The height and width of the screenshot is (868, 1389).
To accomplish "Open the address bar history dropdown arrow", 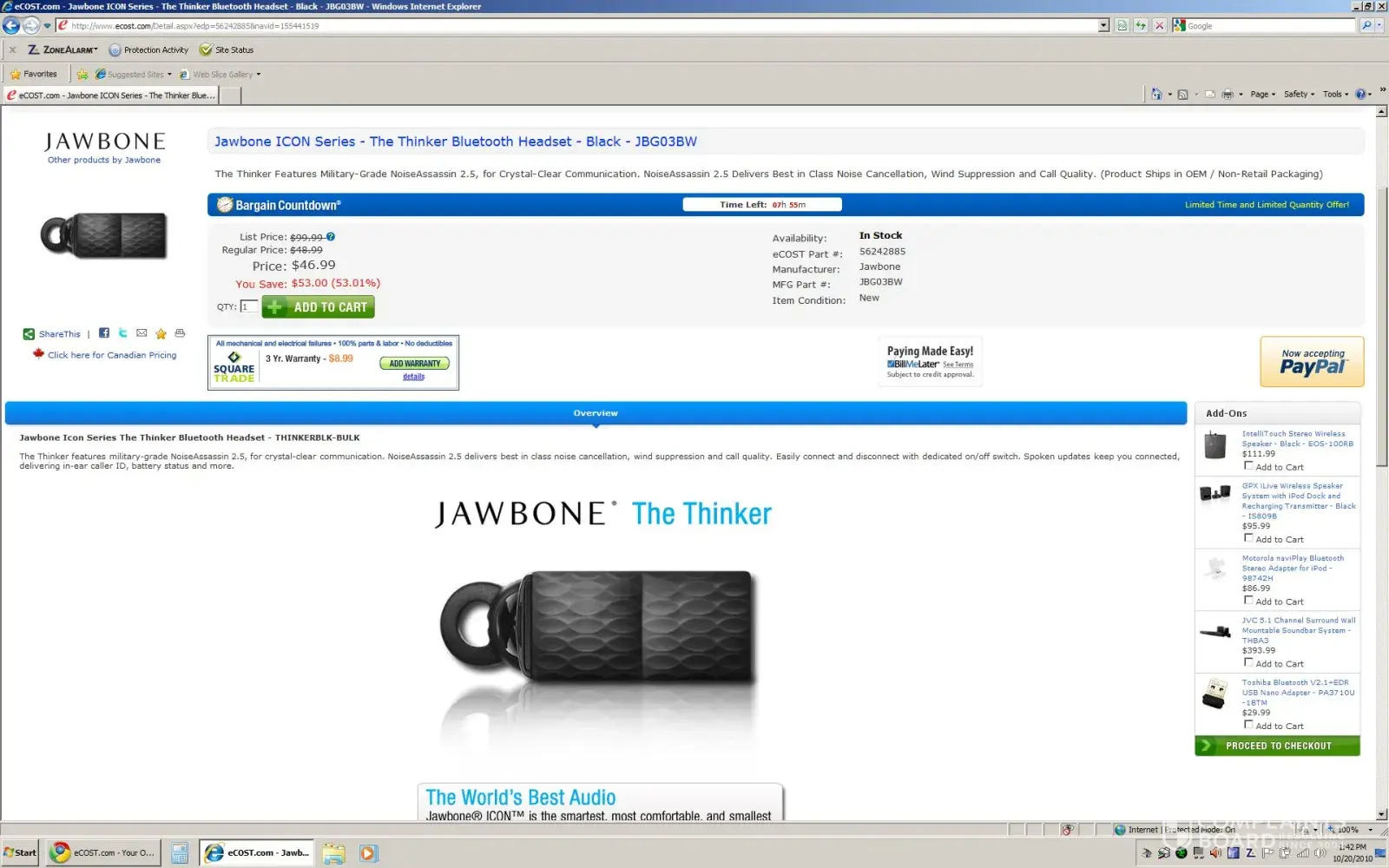I will pos(1104,25).
